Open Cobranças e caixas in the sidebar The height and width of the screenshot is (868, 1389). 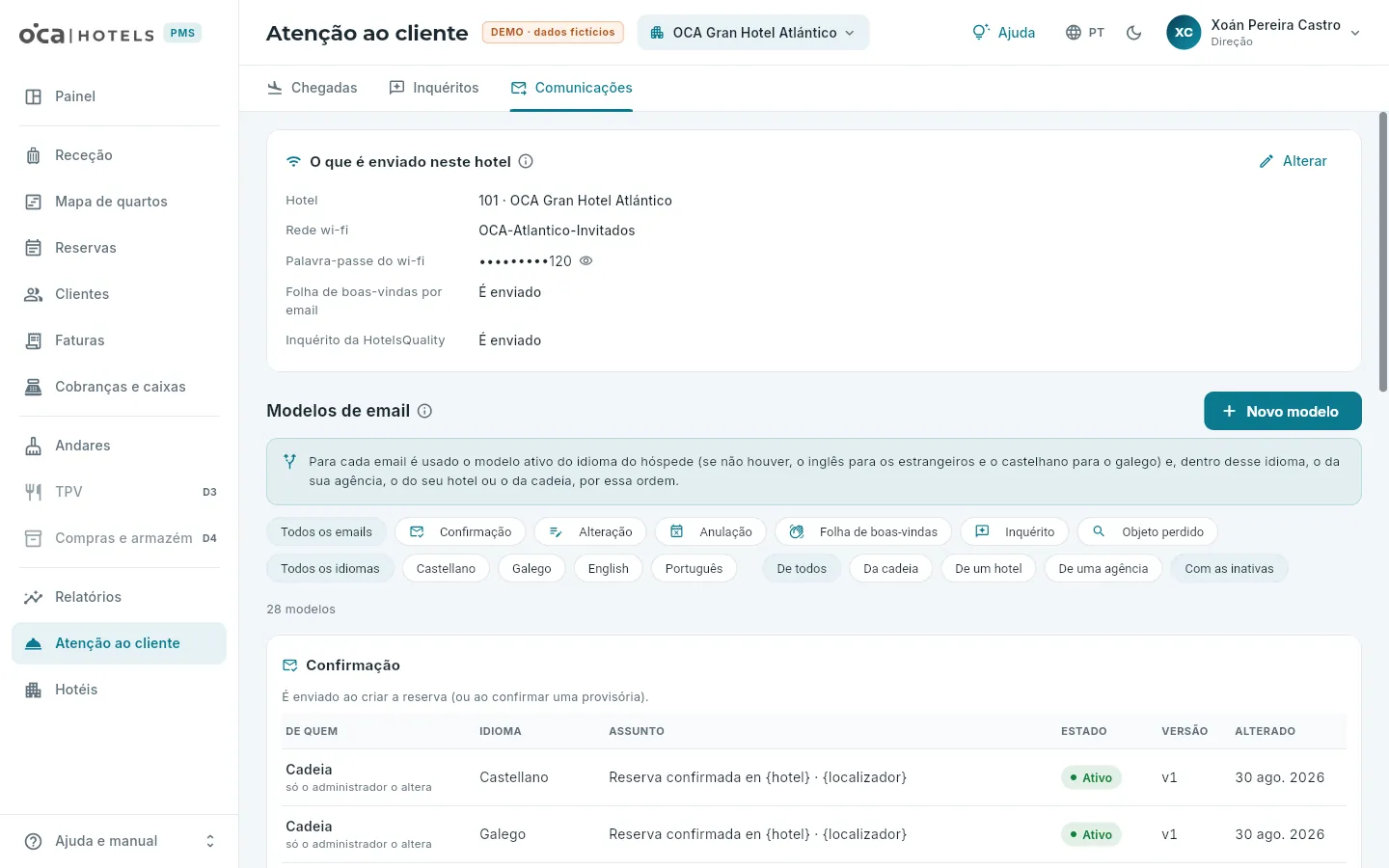click(x=119, y=387)
